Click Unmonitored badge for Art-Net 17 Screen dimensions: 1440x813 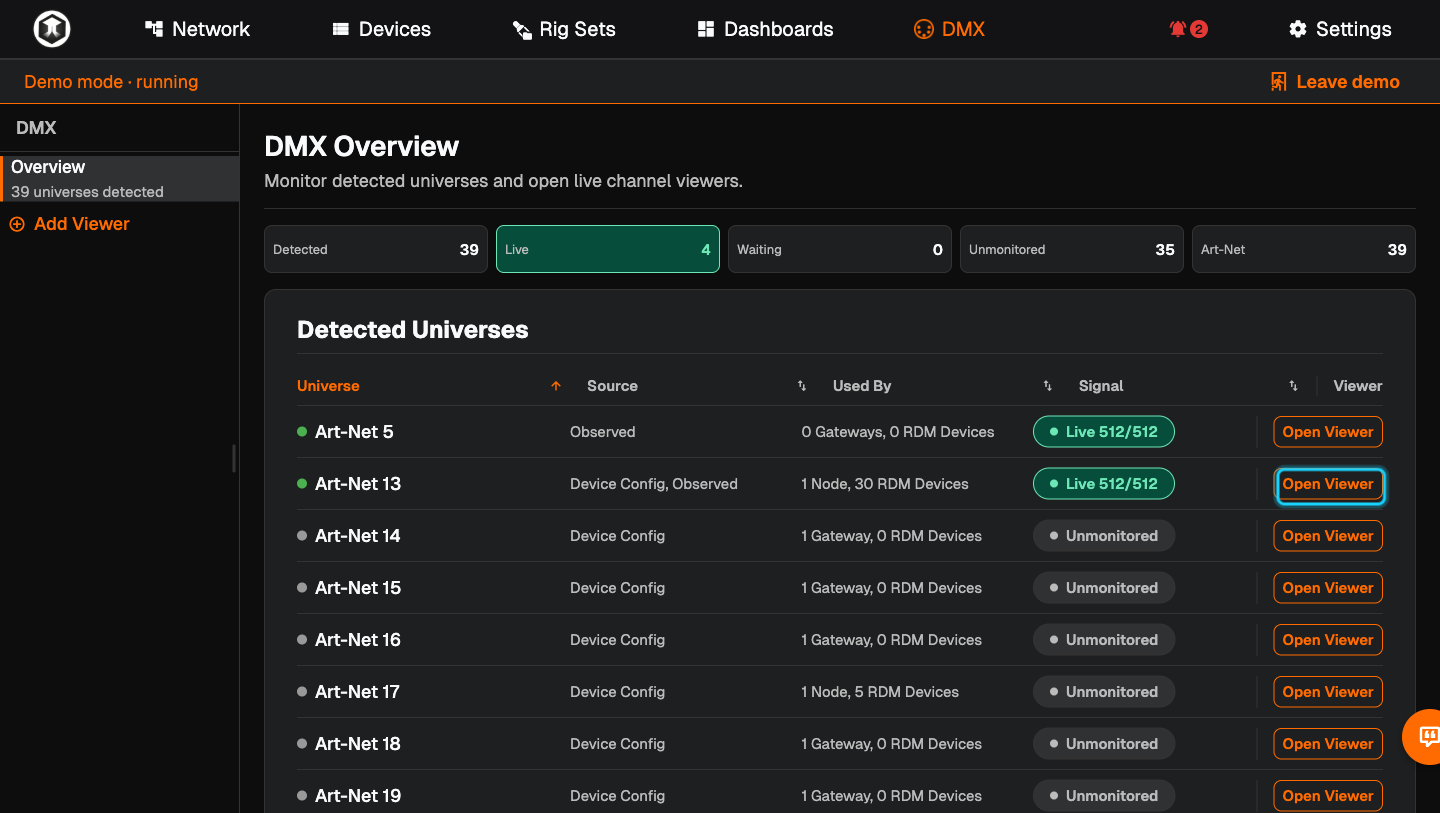click(1103, 692)
